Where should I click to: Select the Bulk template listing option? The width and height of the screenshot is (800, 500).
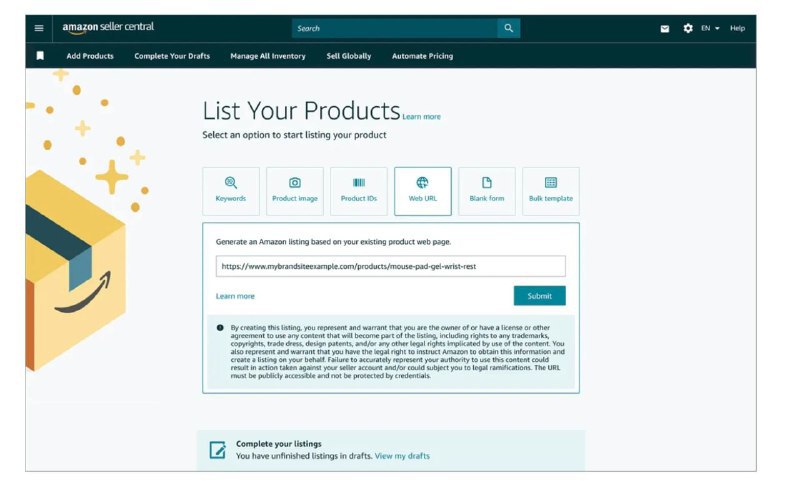[x=551, y=191]
